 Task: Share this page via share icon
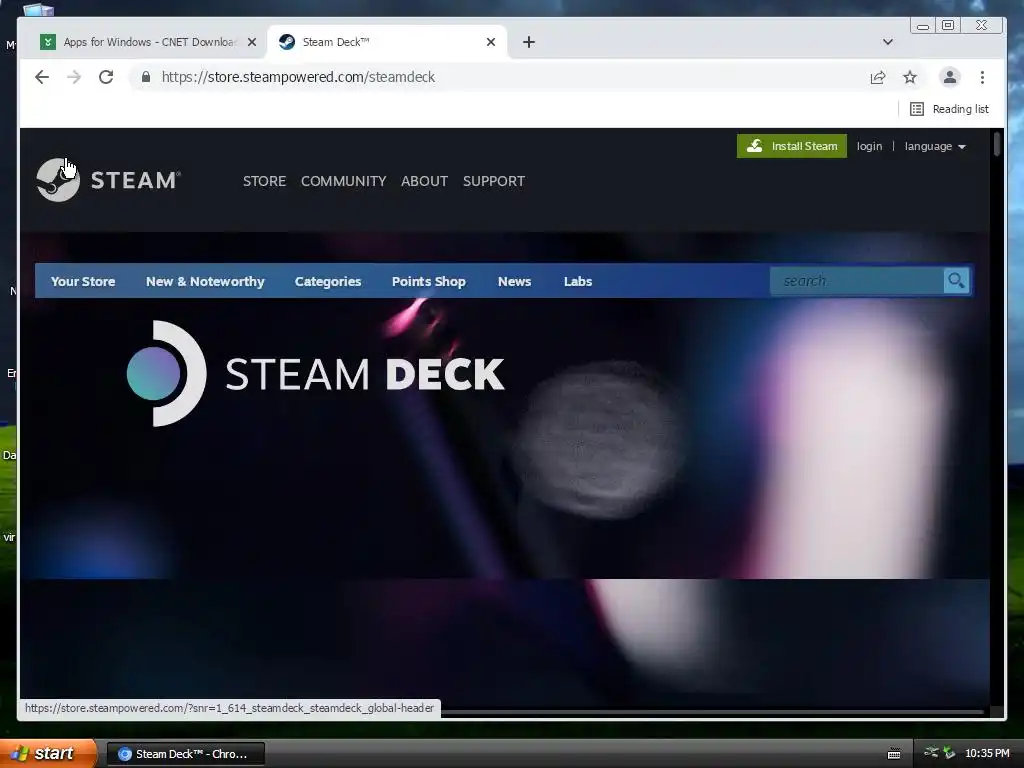[878, 77]
